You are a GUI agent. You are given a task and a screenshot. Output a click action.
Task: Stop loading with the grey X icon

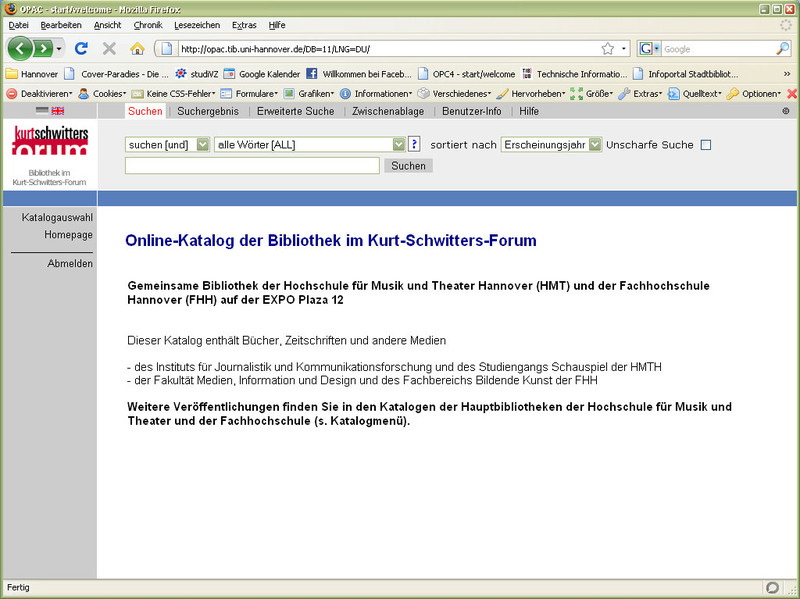109,48
